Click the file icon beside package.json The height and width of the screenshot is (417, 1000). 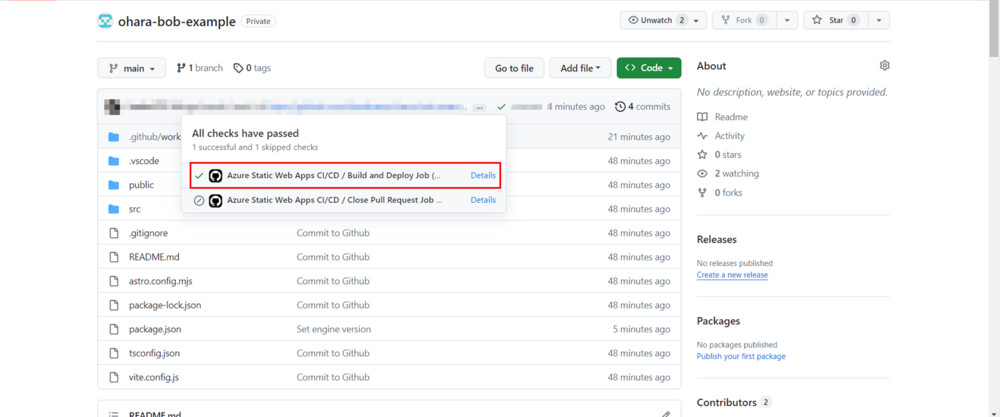pyautogui.click(x=114, y=330)
